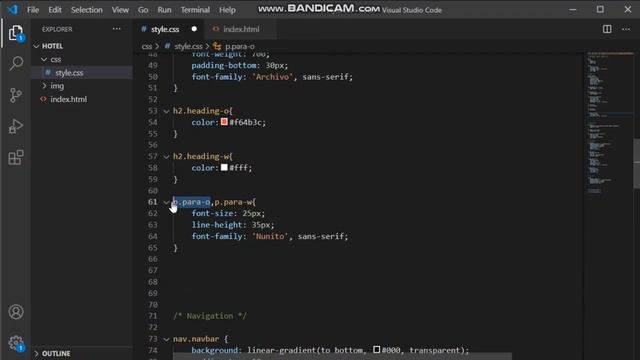Click the p.para-w selector text
640x360 pixels.
click(234, 202)
